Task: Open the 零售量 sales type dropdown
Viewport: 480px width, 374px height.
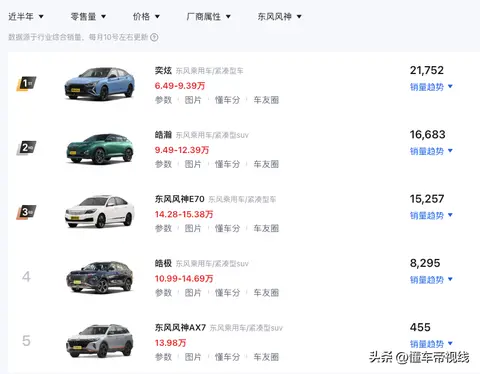Action: coord(88,16)
